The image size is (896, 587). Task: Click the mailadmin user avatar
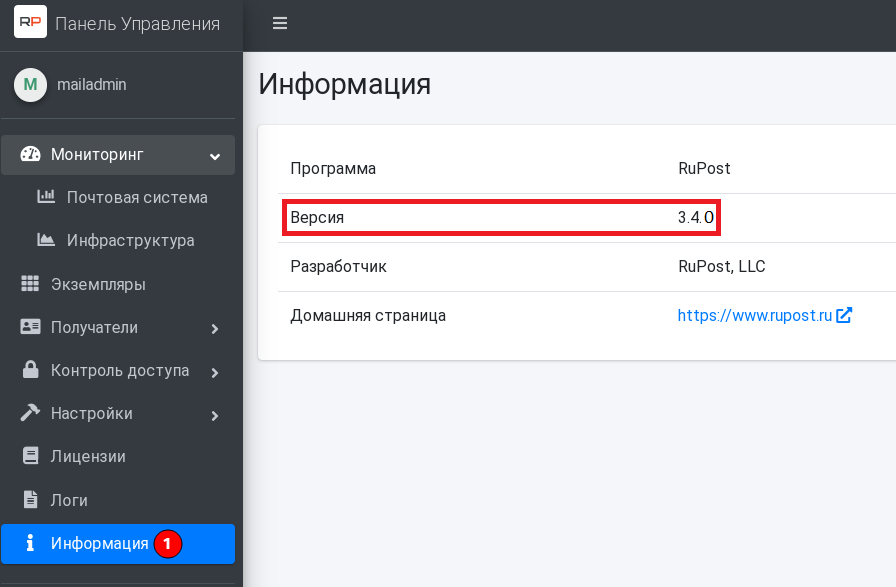[30, 85]
